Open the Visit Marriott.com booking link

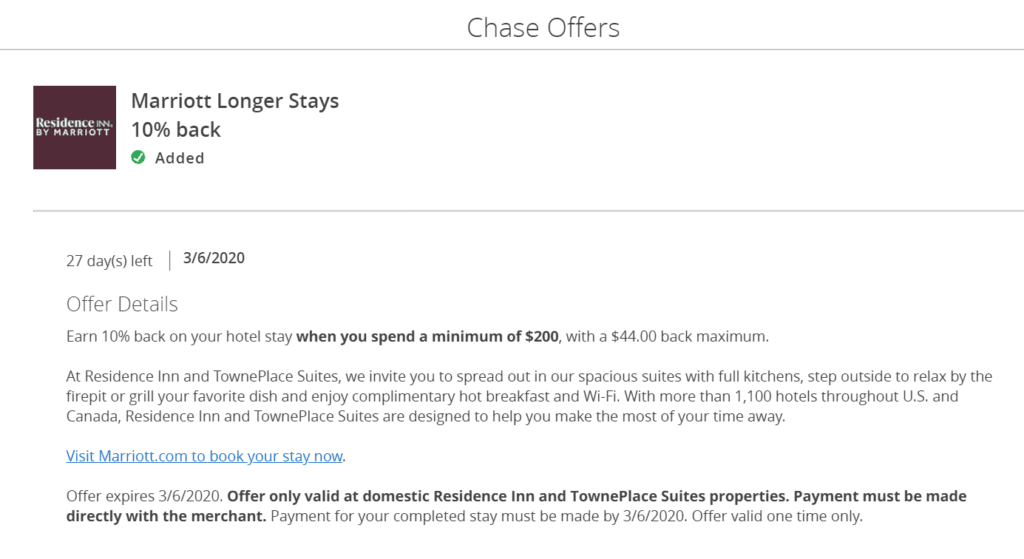click(x=204, y=456)
